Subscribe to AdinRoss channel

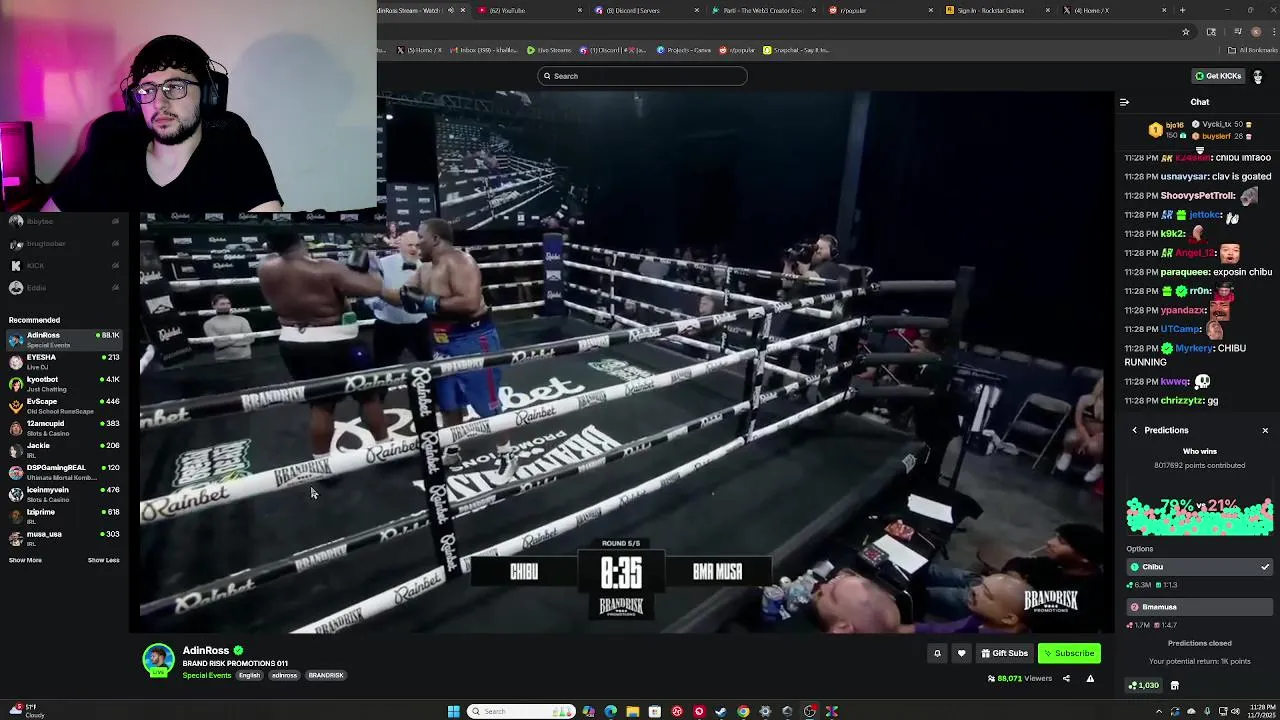(1069, 653)
